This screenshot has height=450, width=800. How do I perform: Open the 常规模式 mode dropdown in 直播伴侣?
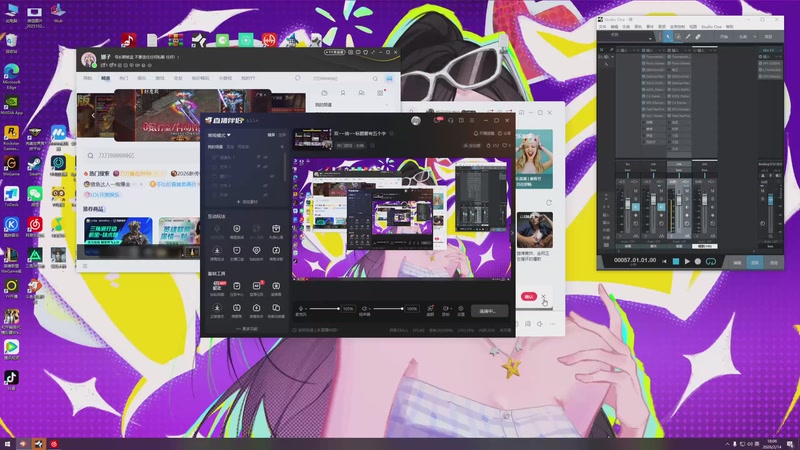point(219,135)
